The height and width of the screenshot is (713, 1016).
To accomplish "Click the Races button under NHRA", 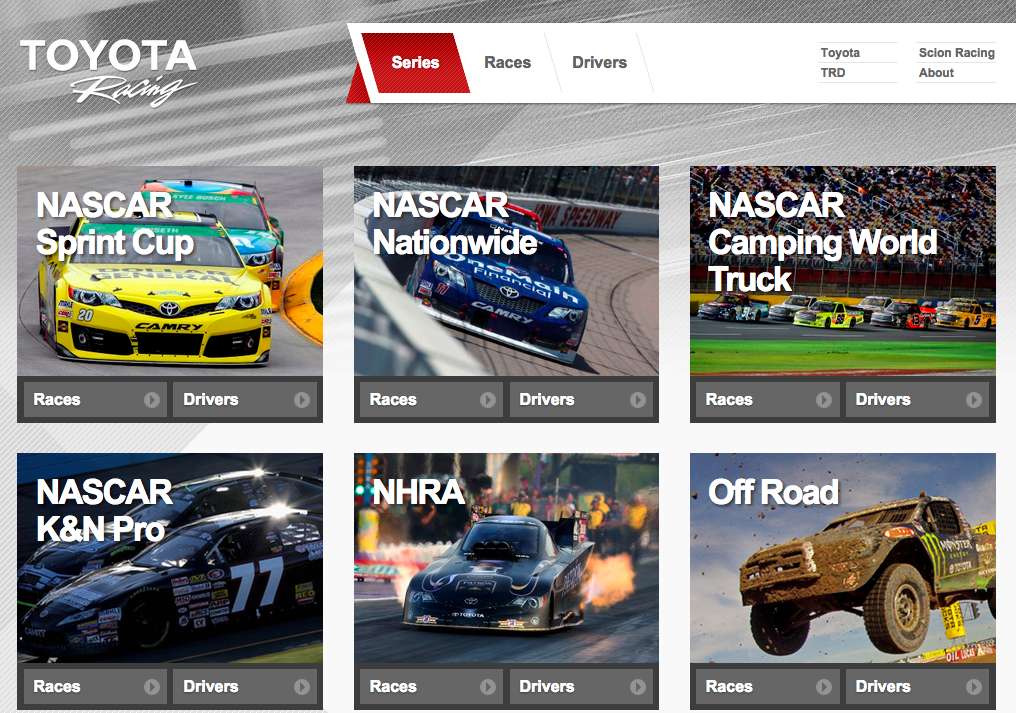I will (431, 686).
